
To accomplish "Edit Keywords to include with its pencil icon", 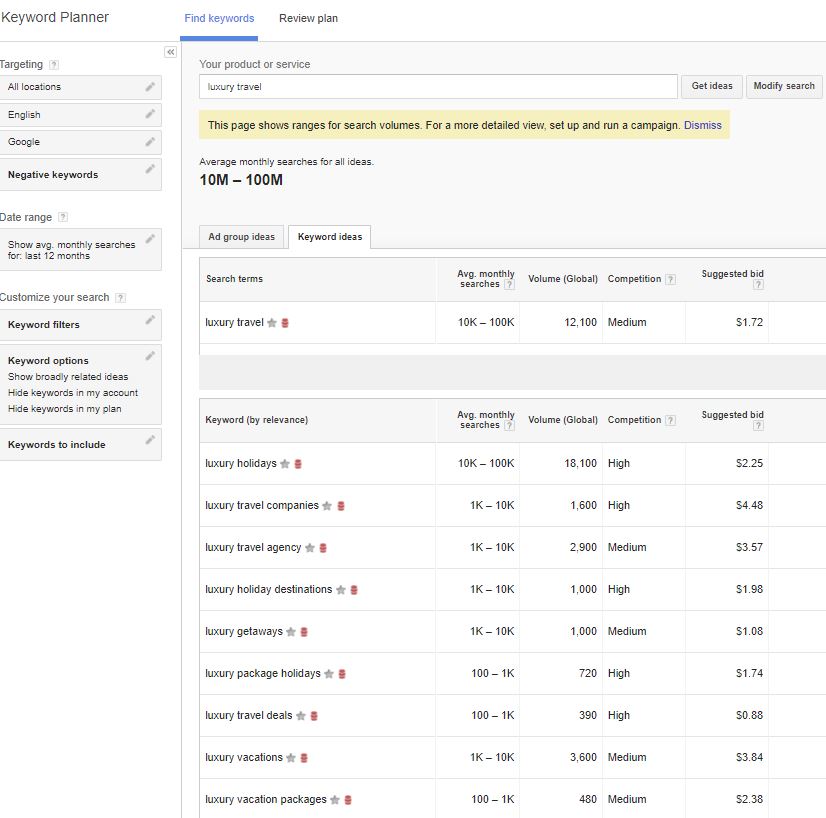I will (x=150, y=439).
